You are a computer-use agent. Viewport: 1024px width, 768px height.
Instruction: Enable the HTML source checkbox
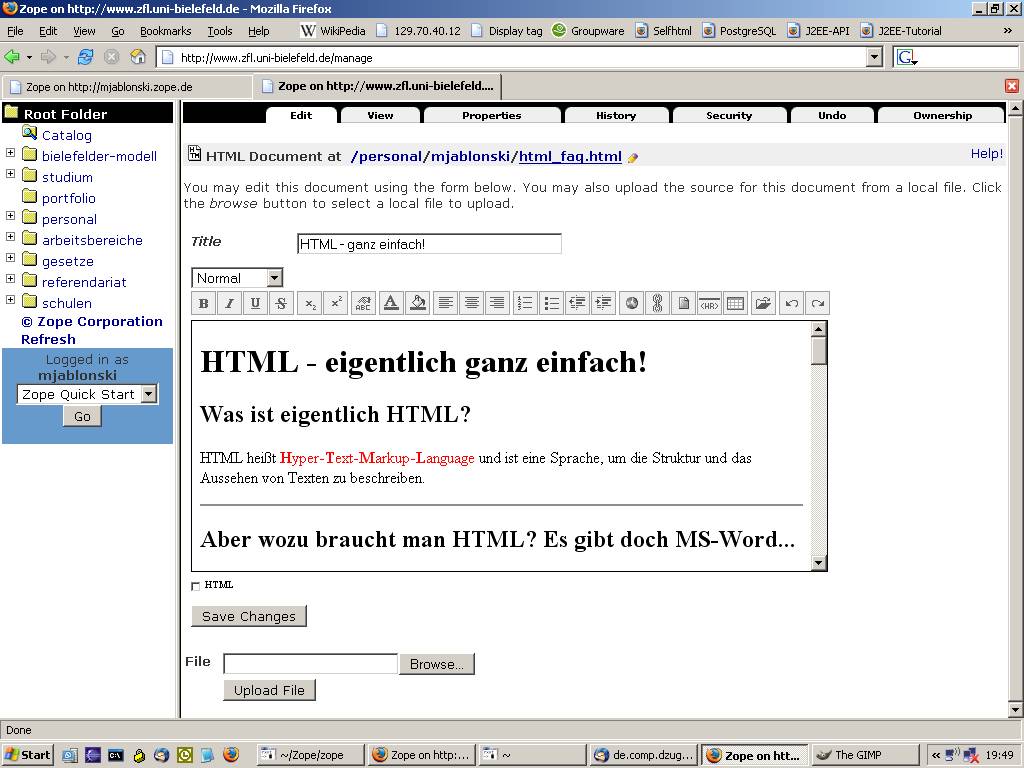pos(196,586)
